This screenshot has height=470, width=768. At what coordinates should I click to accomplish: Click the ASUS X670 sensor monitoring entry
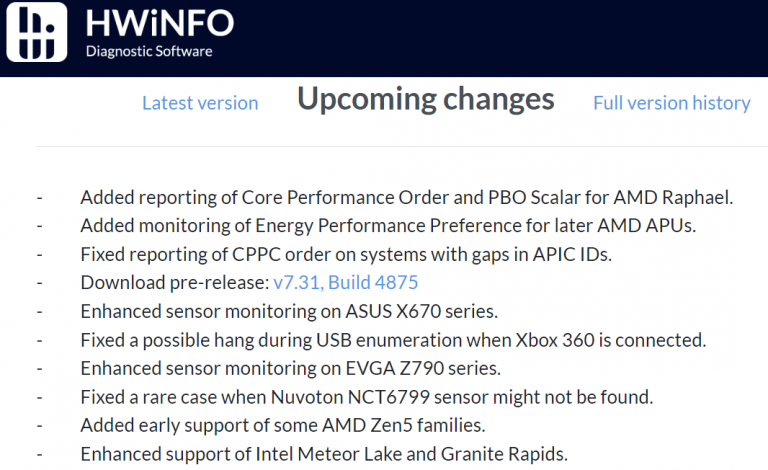coord(289,311)
